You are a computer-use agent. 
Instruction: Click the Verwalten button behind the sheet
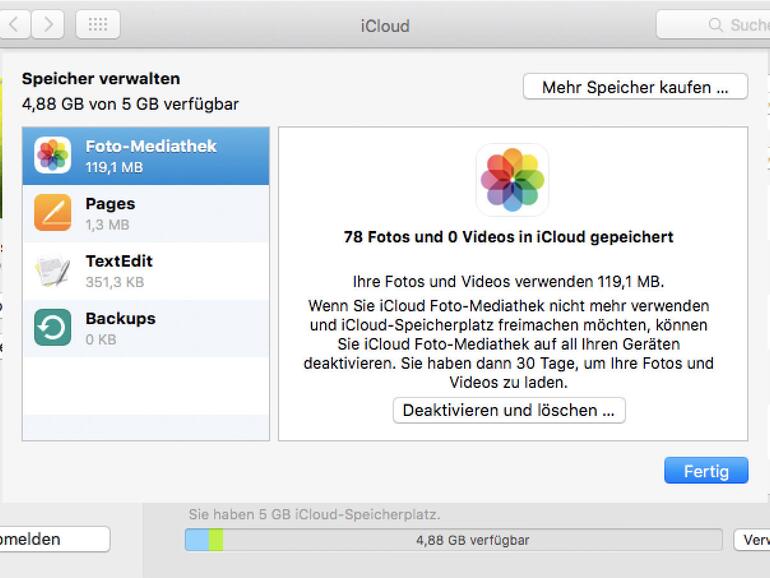pos(752,540)
